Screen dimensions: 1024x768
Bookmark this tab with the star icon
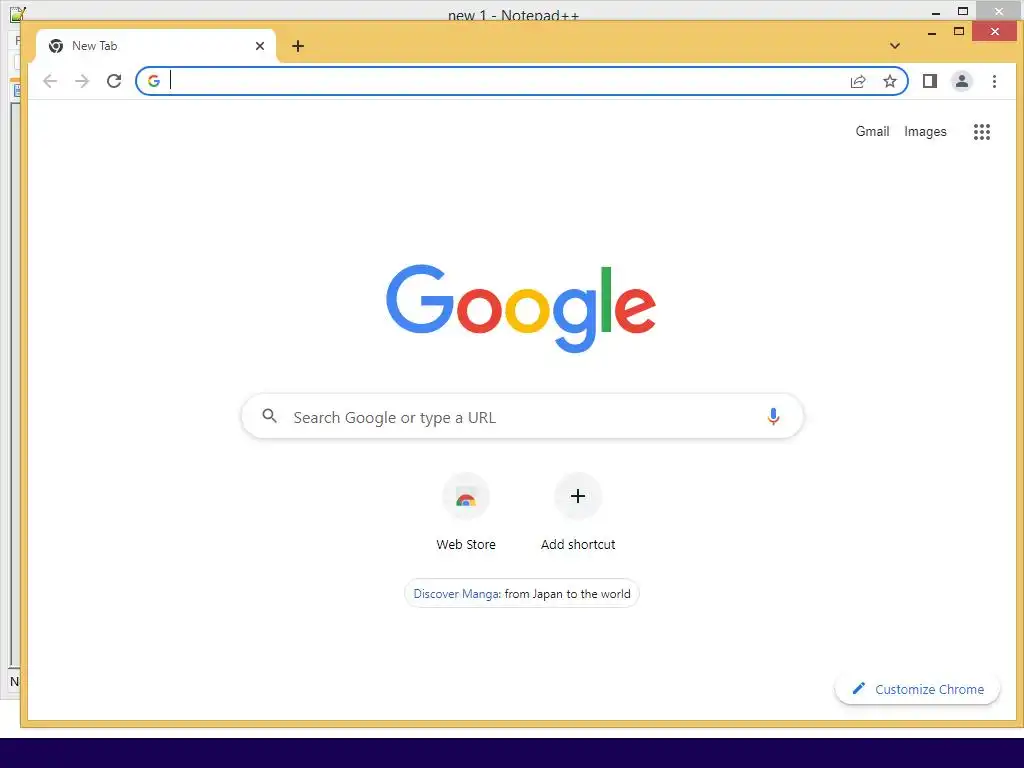click(x=889, y=81)
